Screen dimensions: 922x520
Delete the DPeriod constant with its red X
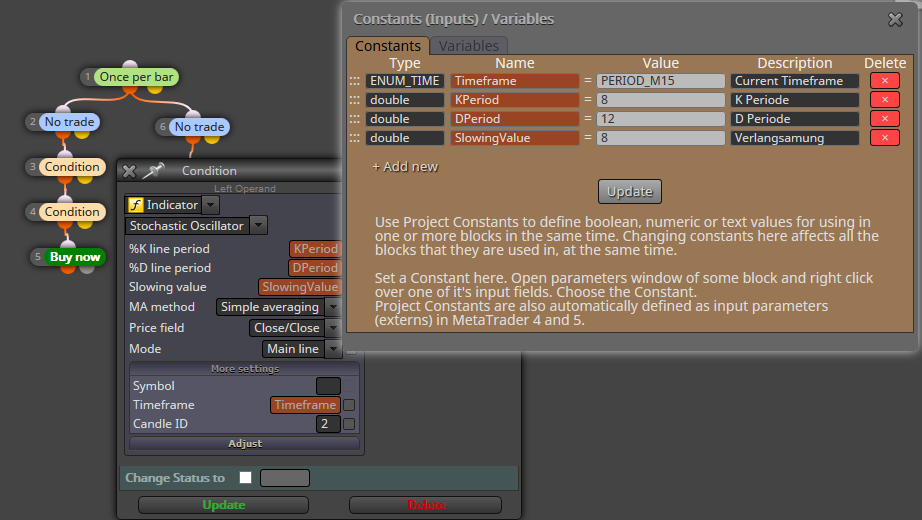884,118
